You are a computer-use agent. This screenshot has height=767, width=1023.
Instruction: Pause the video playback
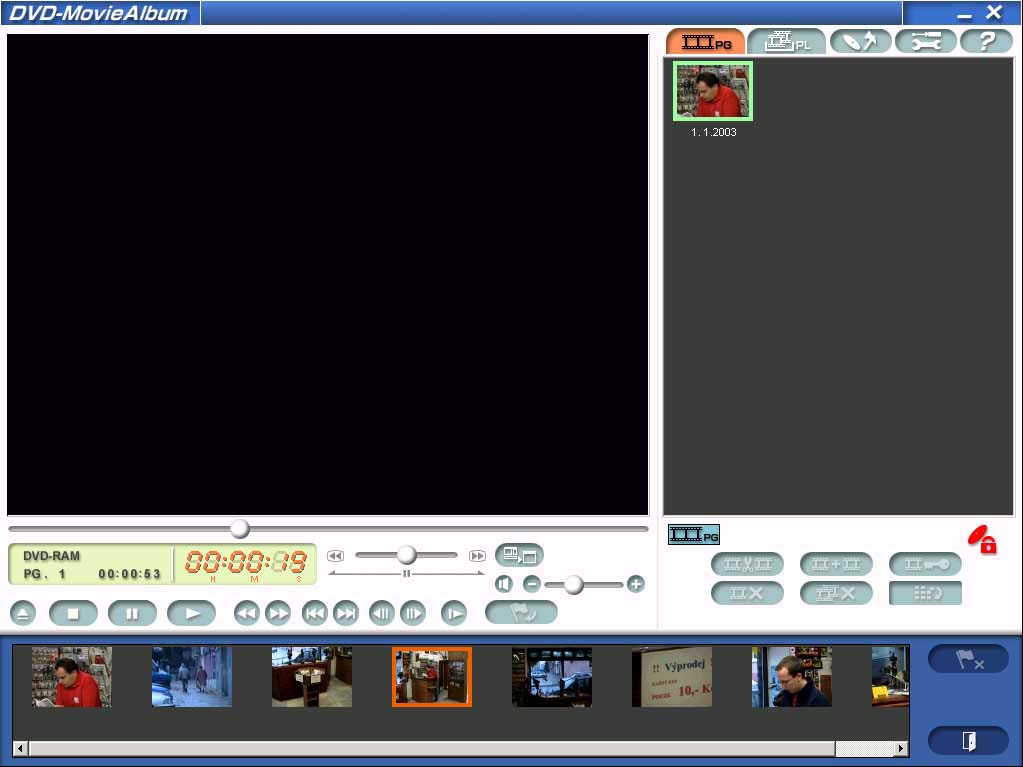132,613
